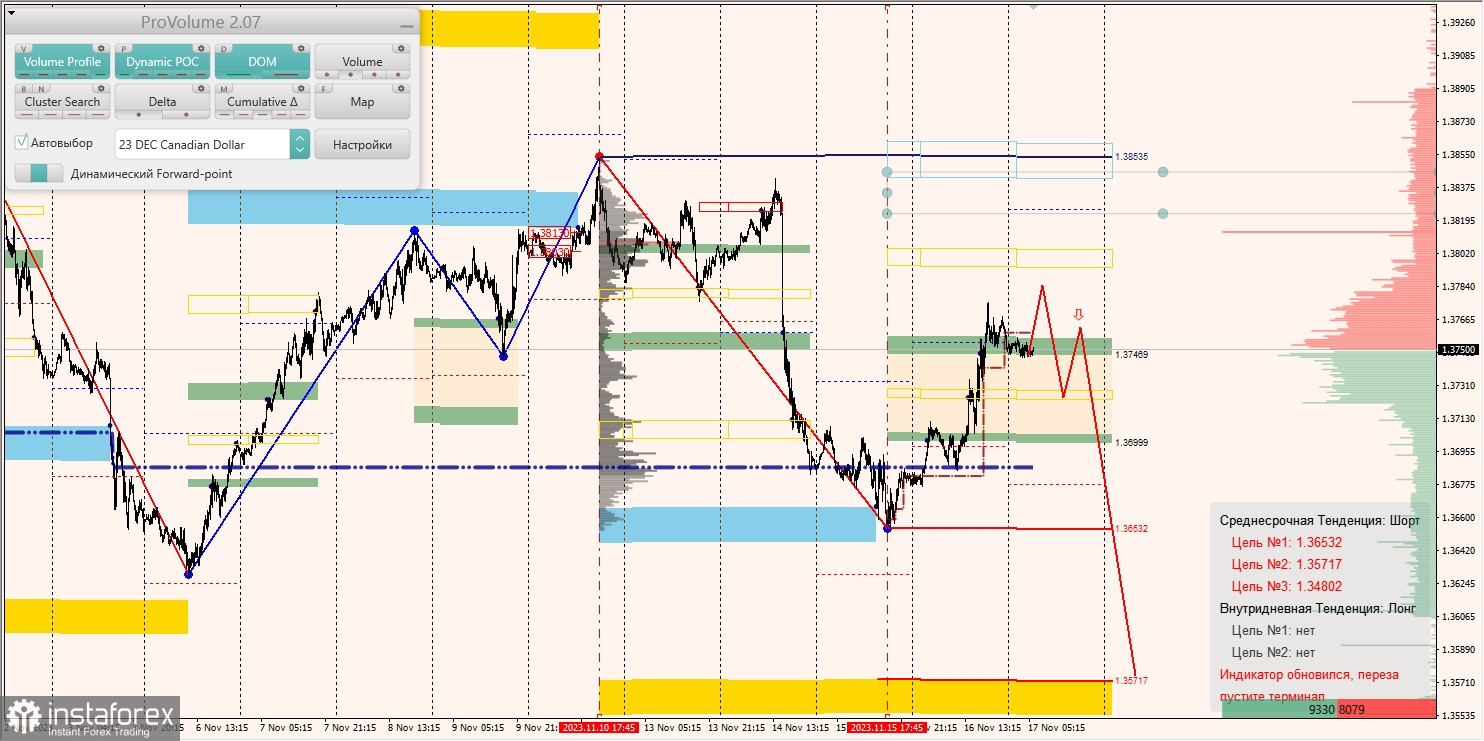Open Cluster Search gear settings
Image resolution: width=1484 pixels, height=741 pixels.
tap(101, 89)
